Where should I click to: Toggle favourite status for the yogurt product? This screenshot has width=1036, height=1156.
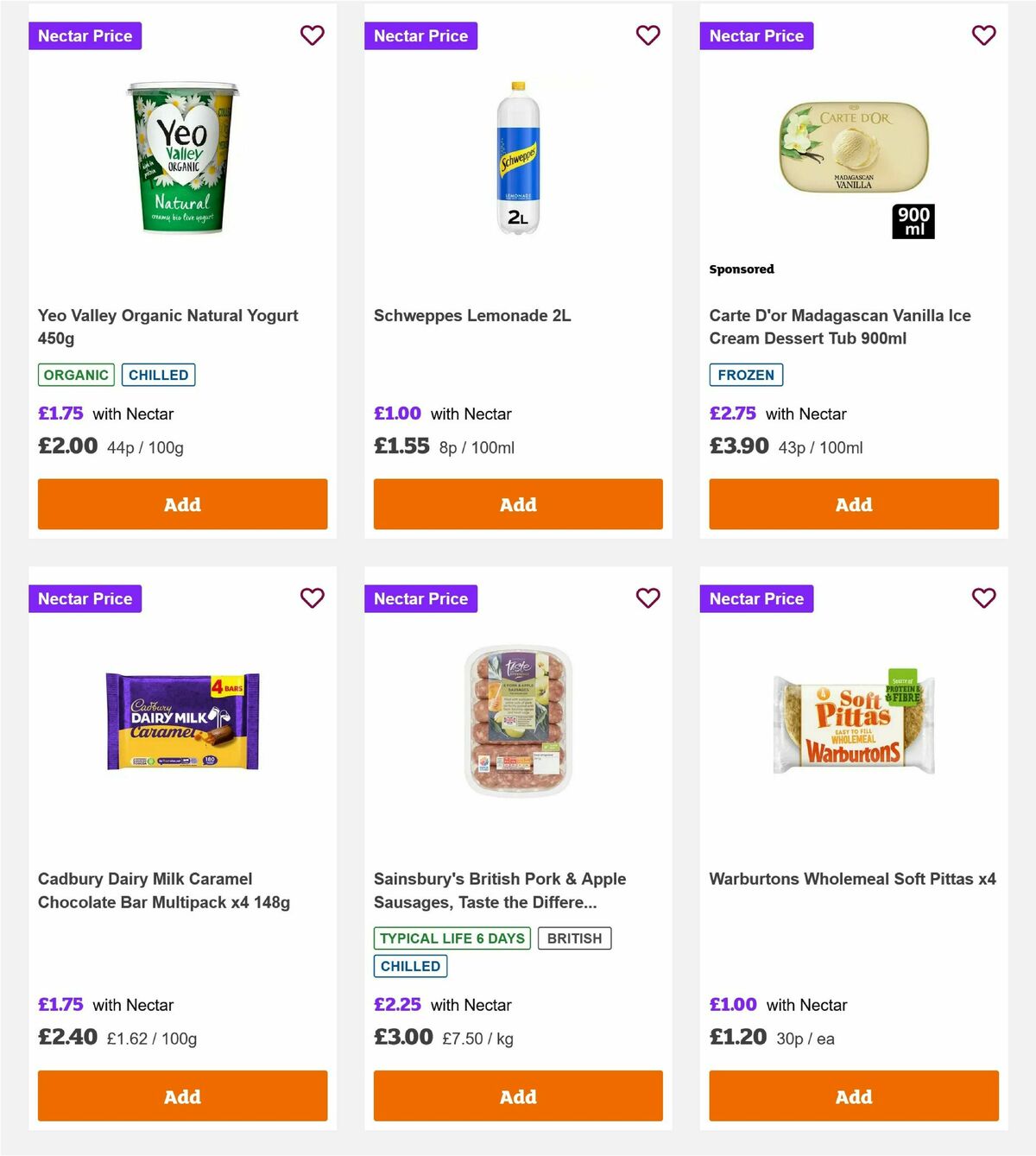pyautogui.click(x=312, y=35)
